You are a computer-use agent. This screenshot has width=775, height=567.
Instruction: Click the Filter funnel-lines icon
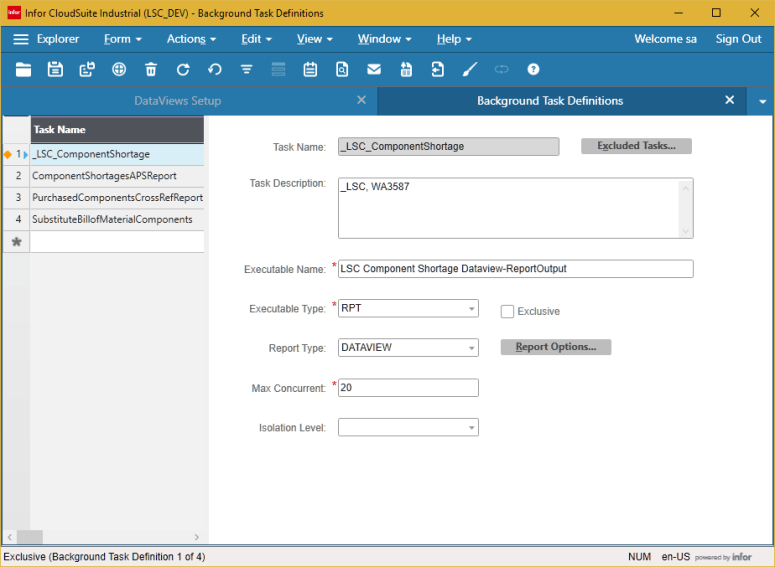247,70
